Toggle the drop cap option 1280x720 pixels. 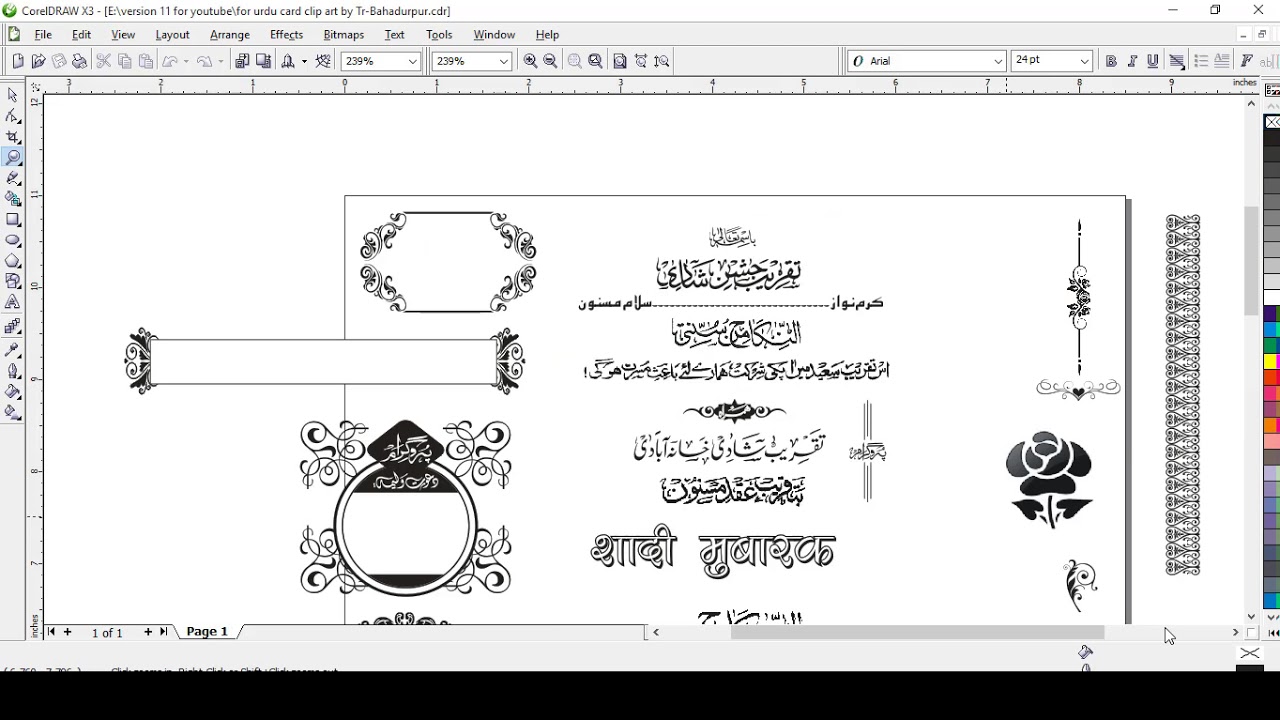1221,61
